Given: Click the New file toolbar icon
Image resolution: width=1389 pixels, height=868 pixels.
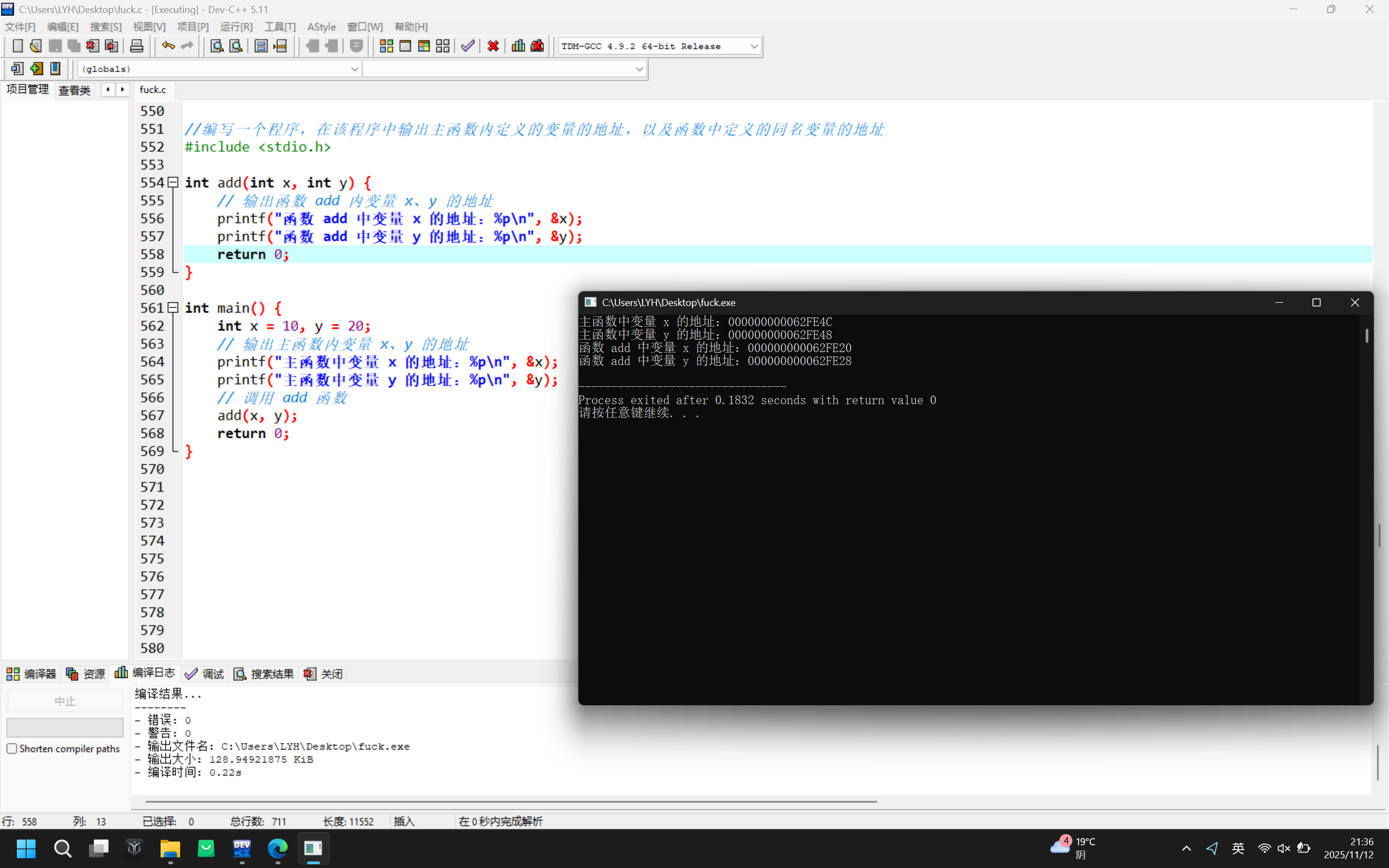Looking at the screenshot, I should click(17, 46).
